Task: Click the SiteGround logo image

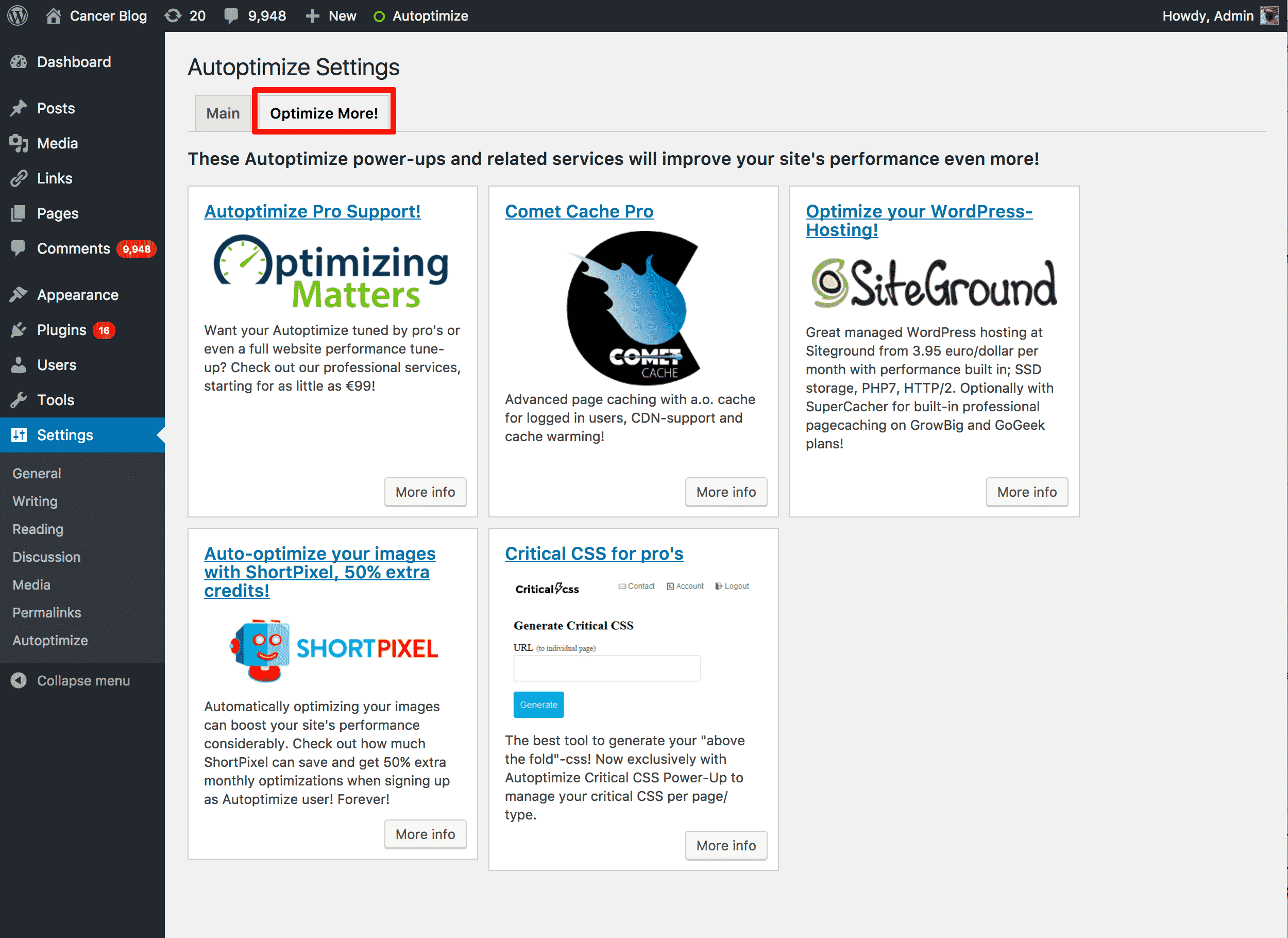Action: pos(934,283)
